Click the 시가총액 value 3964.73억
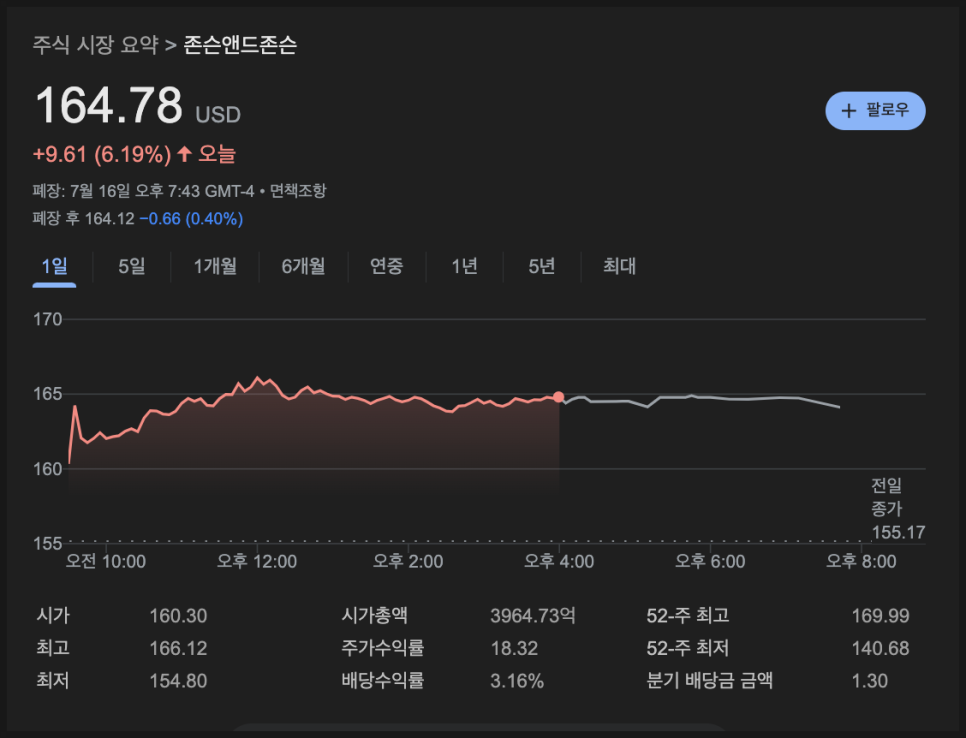The height and width of the screenshot is (738, 966). pos(533,615)
